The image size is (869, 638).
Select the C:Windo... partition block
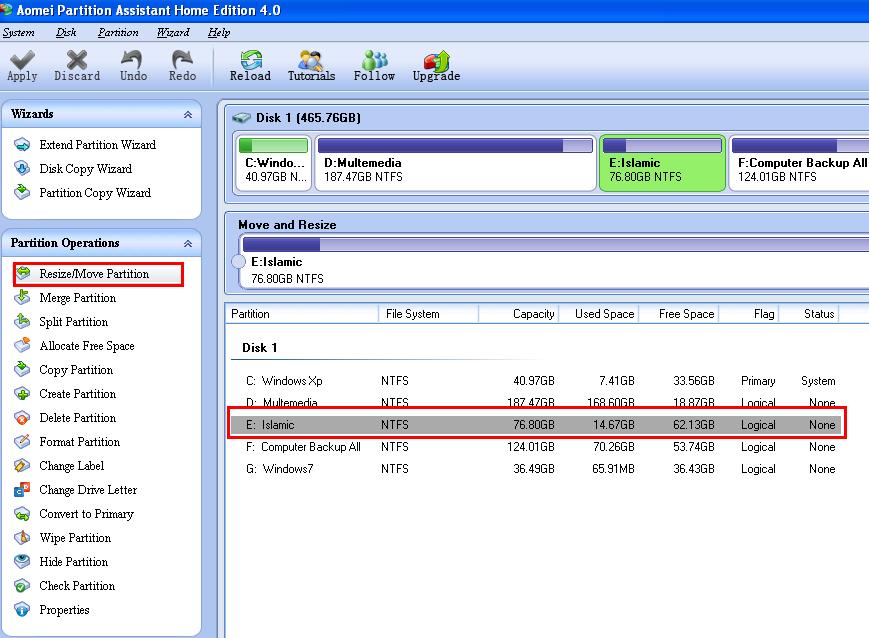coord(273,163)
